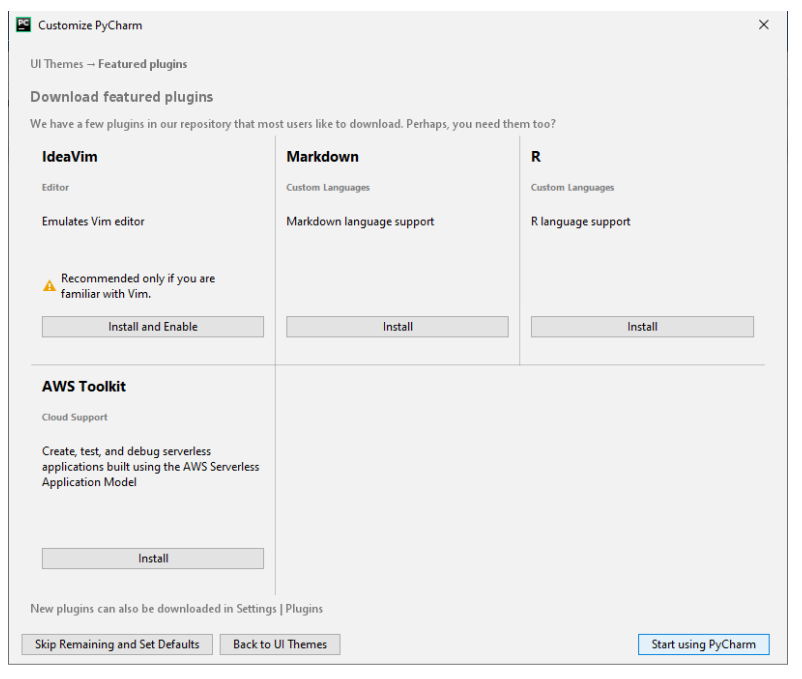Click the AWS serverless applications description
The image size is (802, 679).
click(x=150, y=466)
